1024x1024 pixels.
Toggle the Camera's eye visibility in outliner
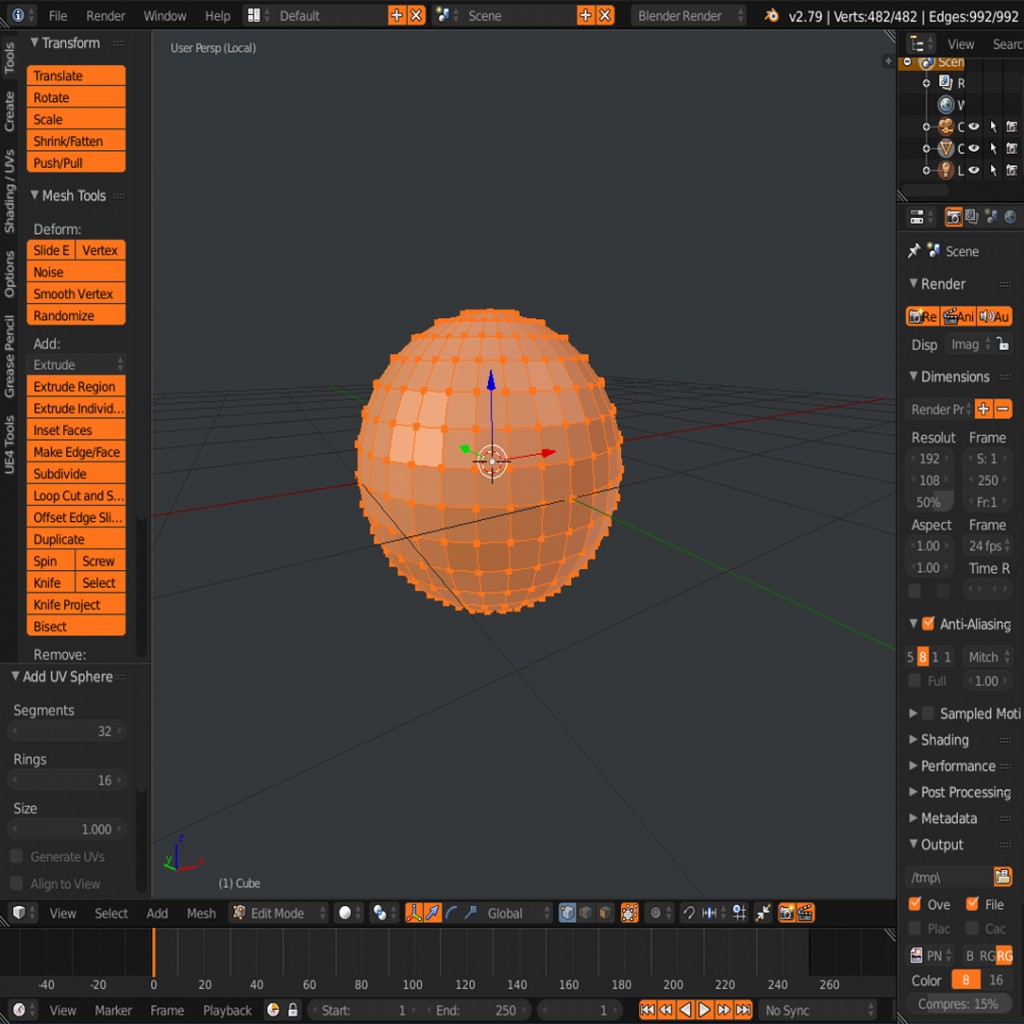[973, 126]
